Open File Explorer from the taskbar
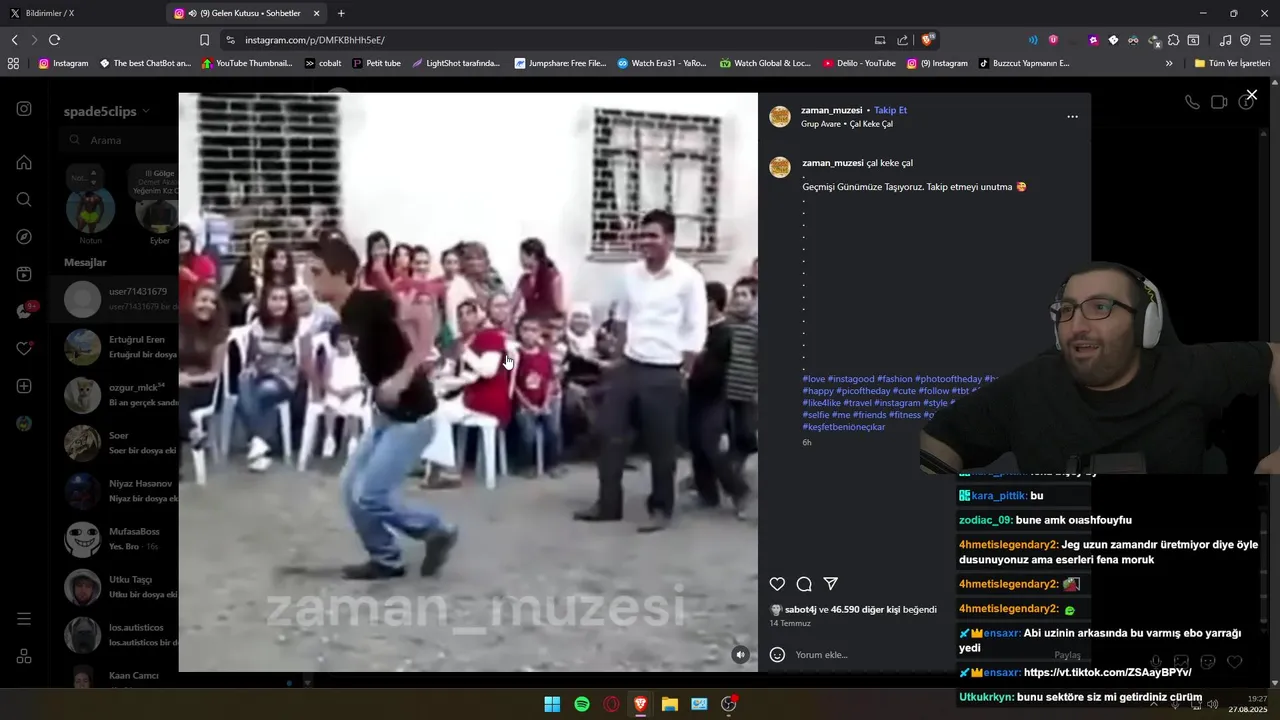 [x=670, y=704]
